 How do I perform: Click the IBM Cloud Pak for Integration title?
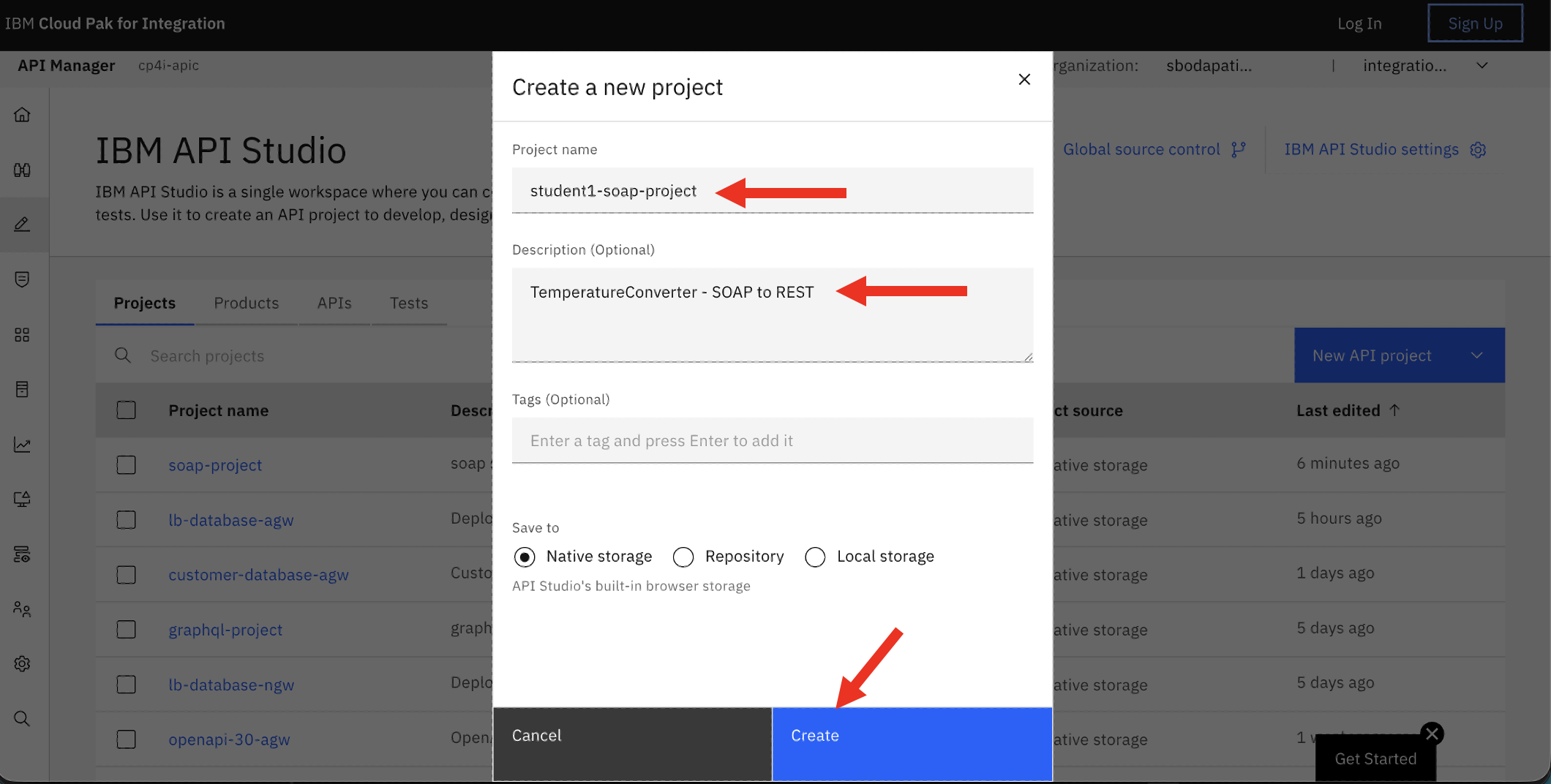pyautogui.click(x=115, y=23)
